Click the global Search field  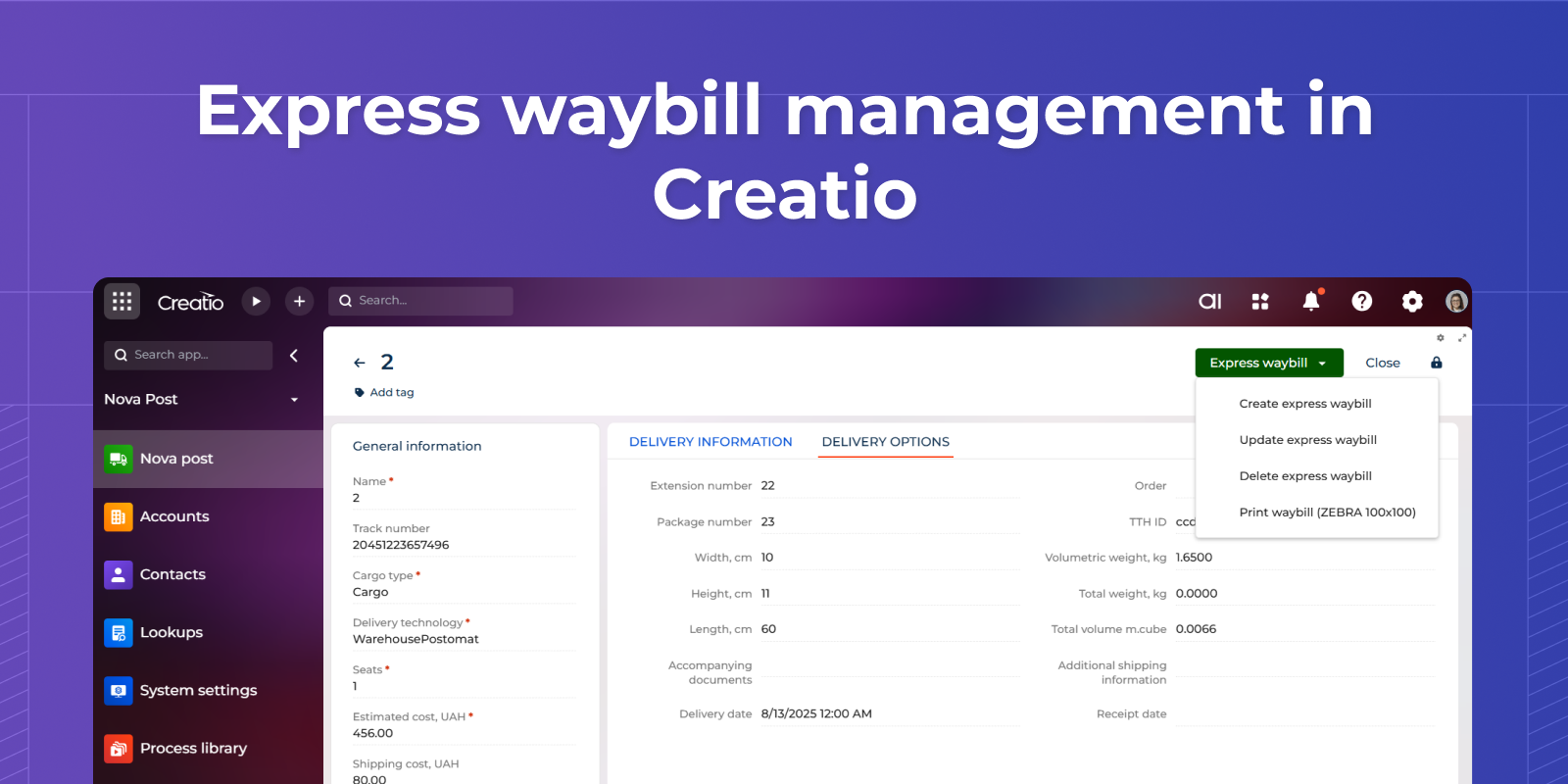[420, 301]
